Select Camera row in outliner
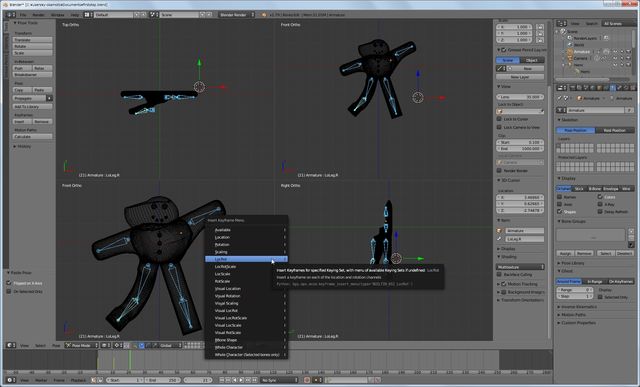 click(580, 58)
